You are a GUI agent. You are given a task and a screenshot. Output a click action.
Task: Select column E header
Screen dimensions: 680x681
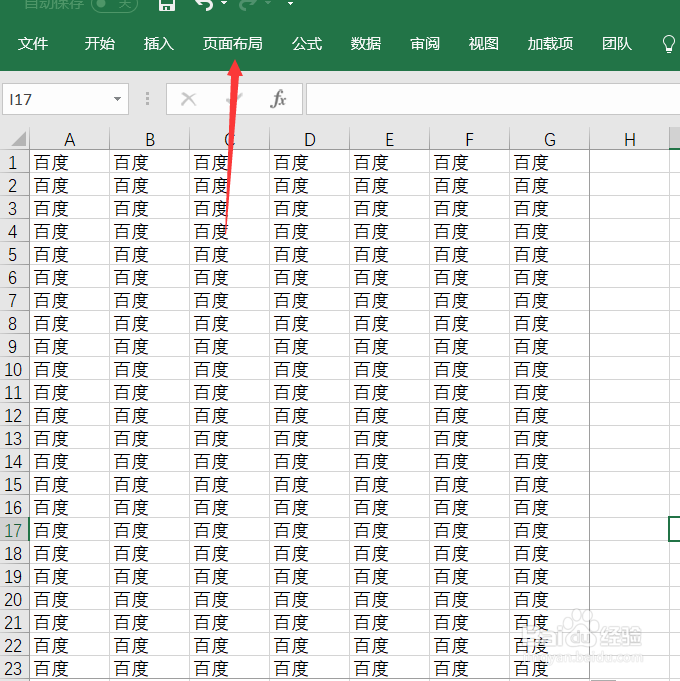(x=389, y=139)
